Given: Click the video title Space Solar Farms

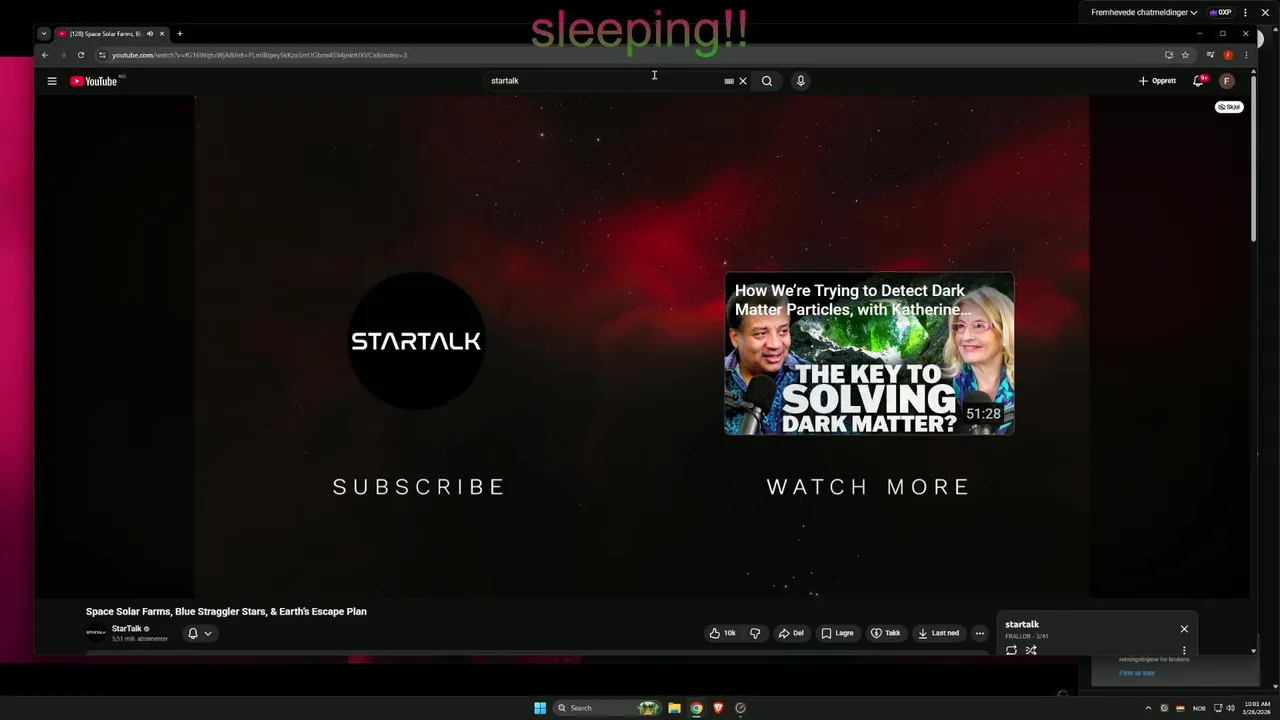Looking at the screenshot, I should click(226, 611).
